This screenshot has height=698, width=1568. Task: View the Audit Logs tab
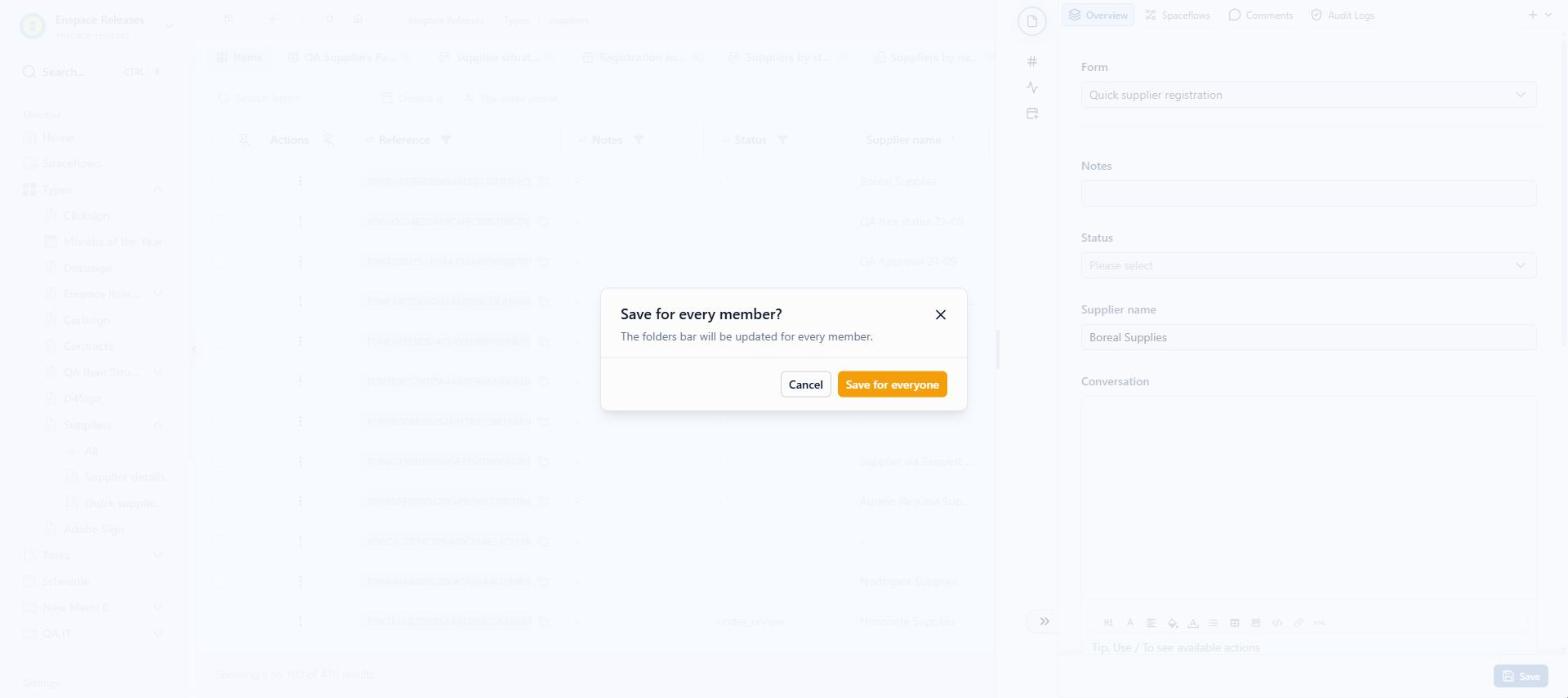pos(1342,15)
